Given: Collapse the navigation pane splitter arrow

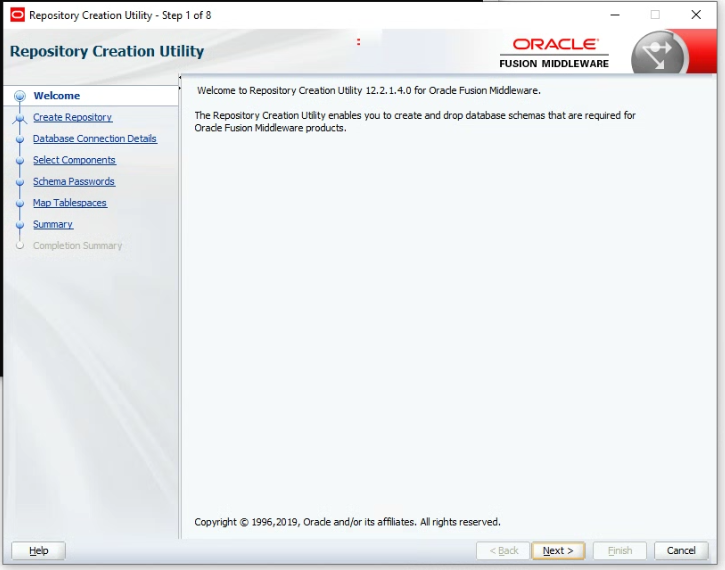Looking at the screenshot, I should point(180,78).
